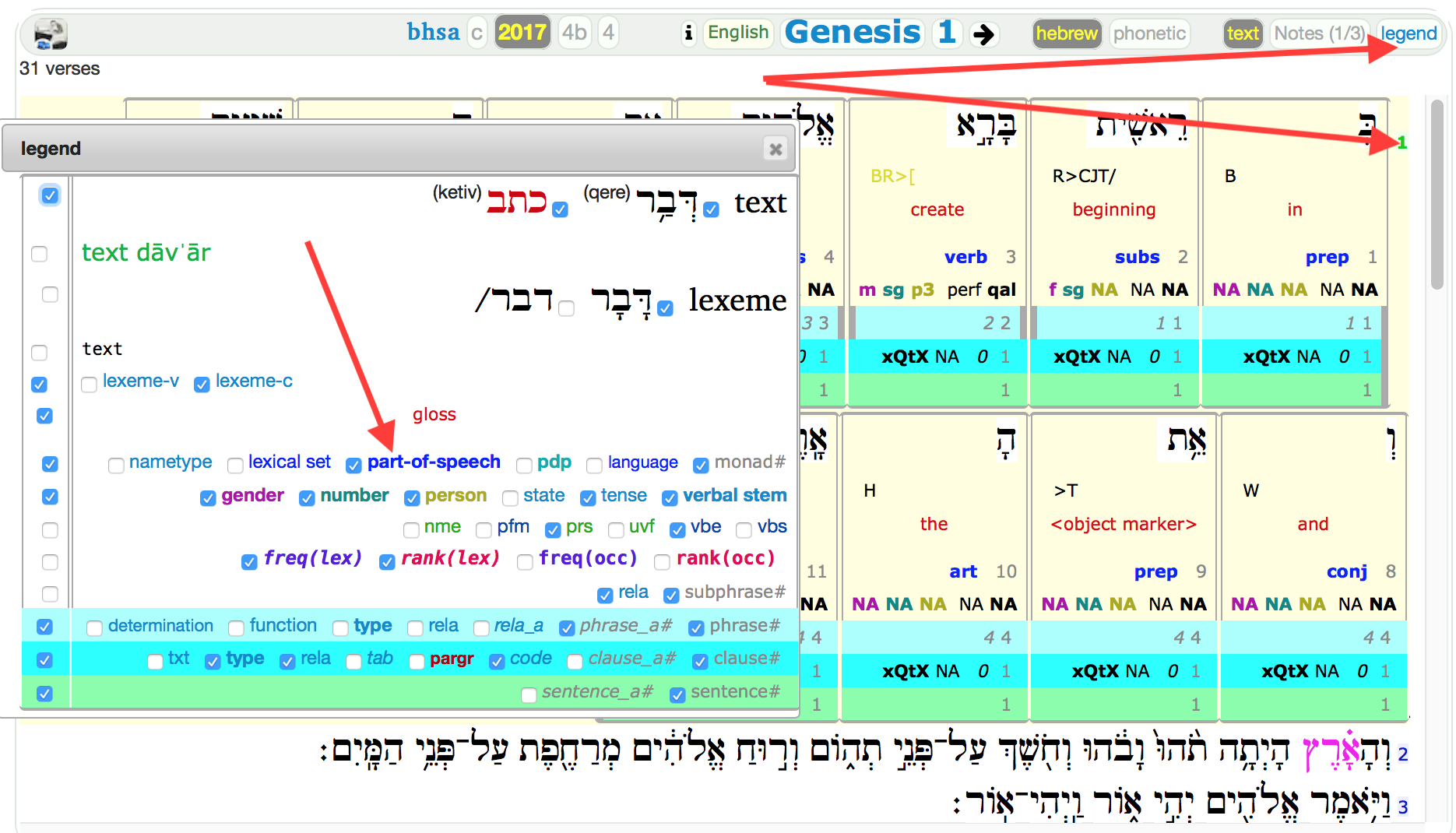Toggle the ketiv text checkbox

[x=560, y=209]
